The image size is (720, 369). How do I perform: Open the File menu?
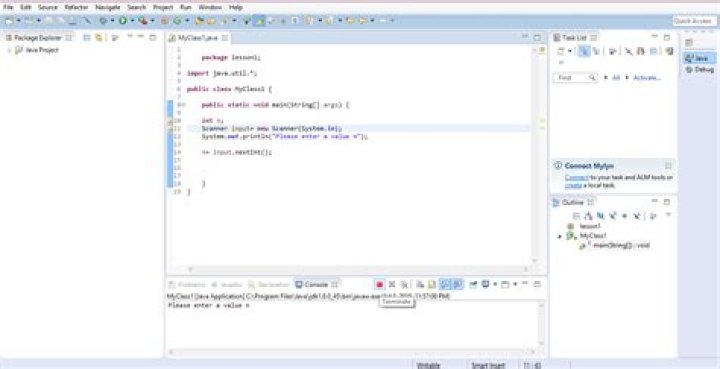(8, 7)
